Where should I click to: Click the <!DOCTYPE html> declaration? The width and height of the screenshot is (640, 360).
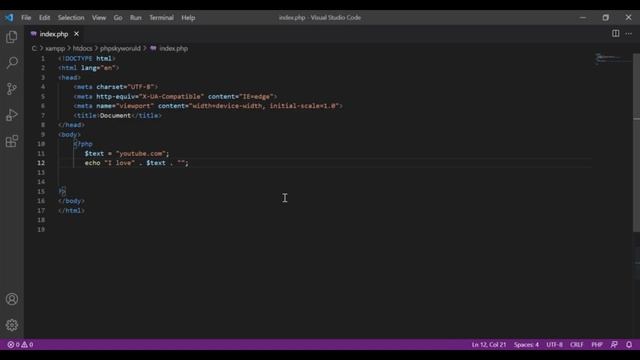(87, 58)
